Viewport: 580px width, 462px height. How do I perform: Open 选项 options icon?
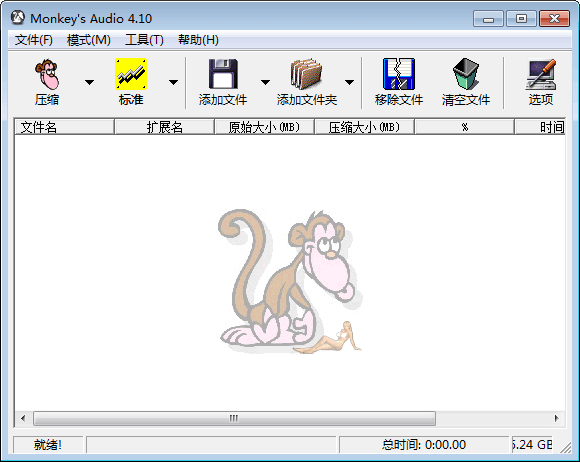click(x=541, y=74)
